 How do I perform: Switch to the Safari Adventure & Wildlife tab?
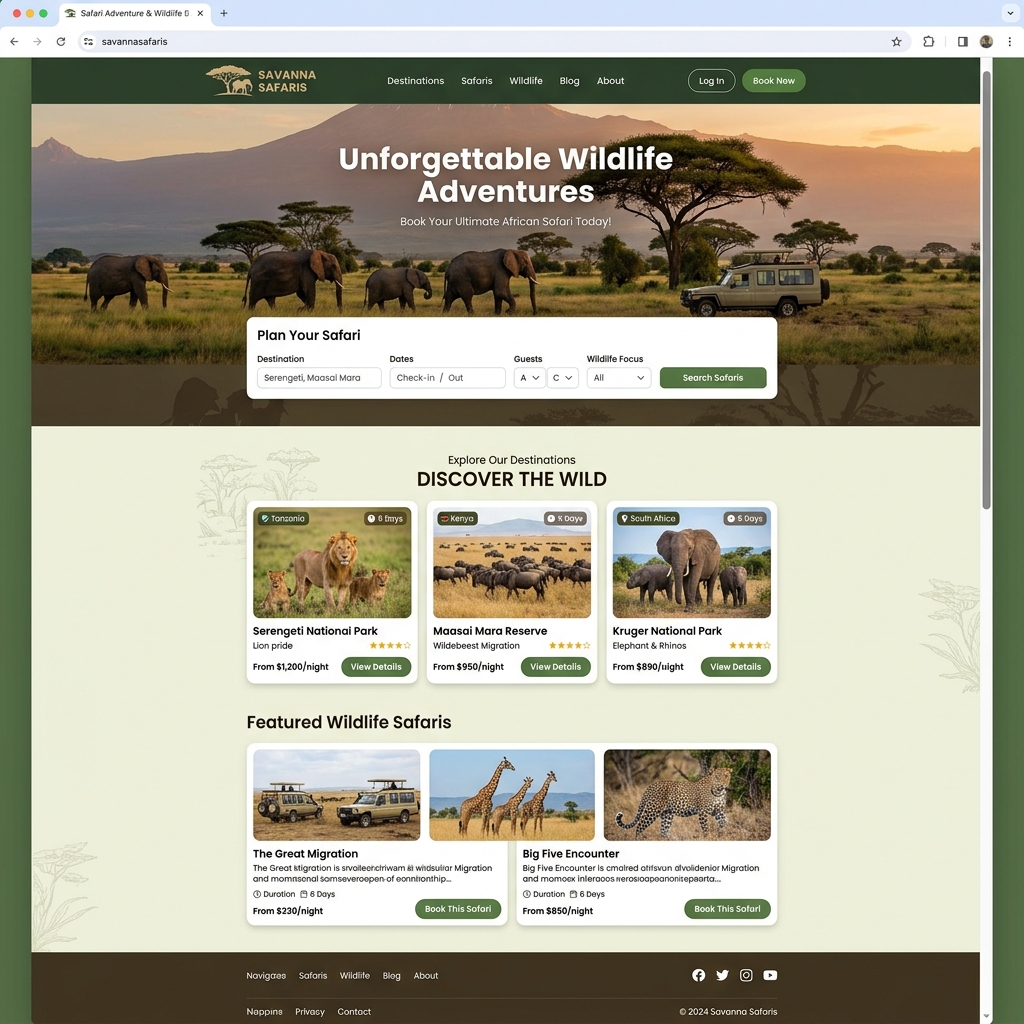(x=132, y=13)
